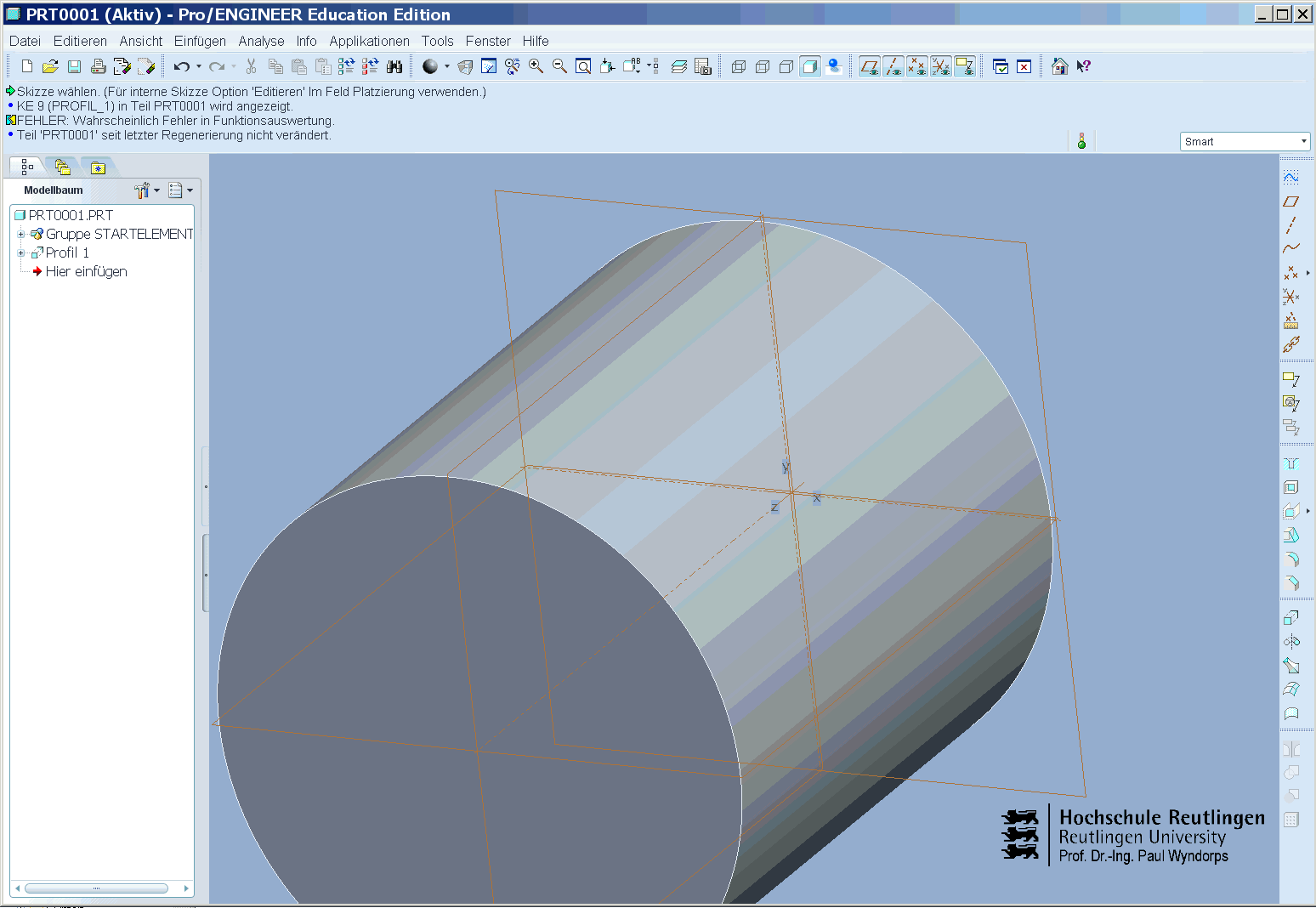
Task: Expand the Gruppe STARTELEMENT node
Action: click(20, 234)
